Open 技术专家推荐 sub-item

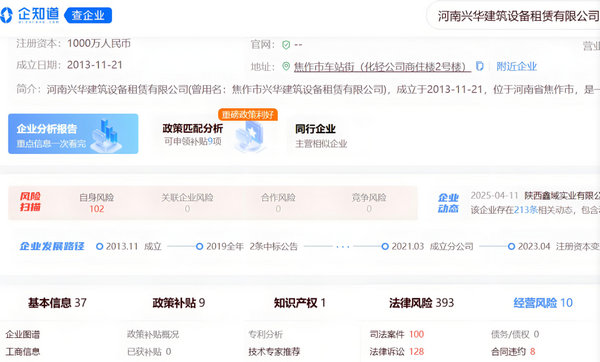pyautogui.click(x=274, y=352)
